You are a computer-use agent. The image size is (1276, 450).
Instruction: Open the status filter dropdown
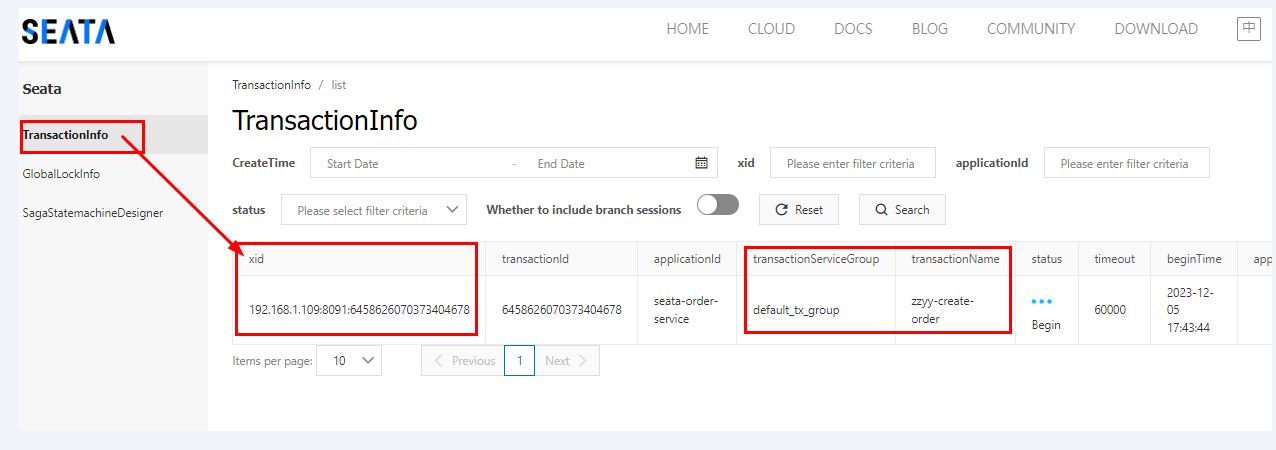click(374, 210)
